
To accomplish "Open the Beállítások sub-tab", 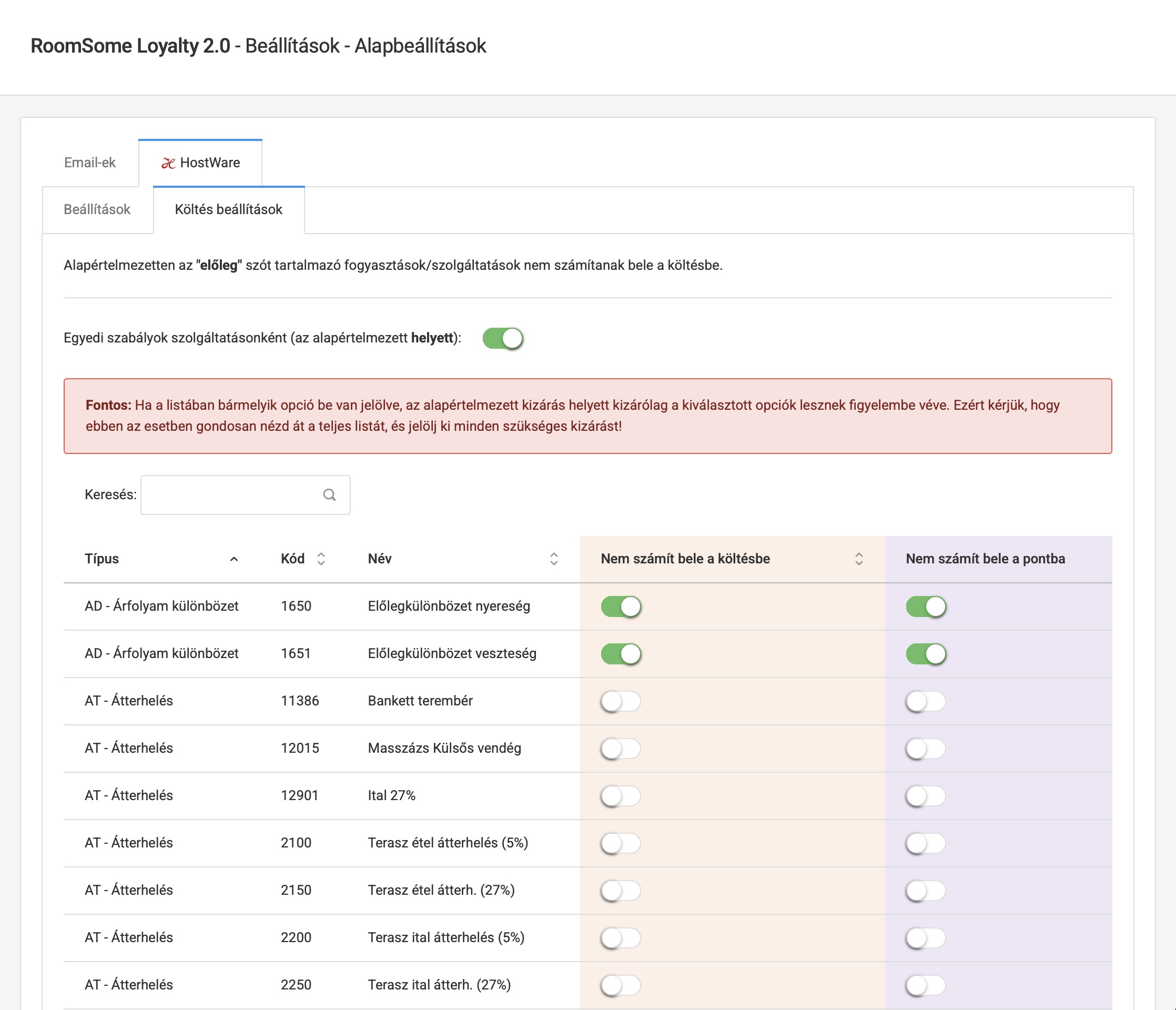I will point(97,209).
